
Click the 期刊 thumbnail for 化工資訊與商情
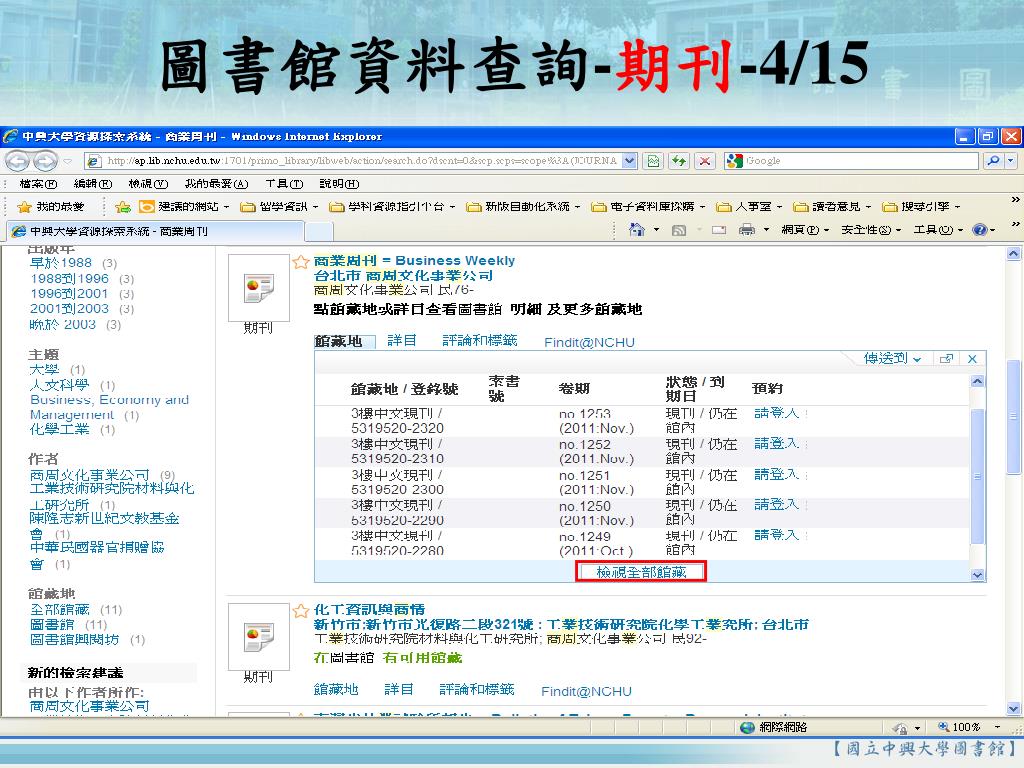pyautogui.click(x=259, y=637)
